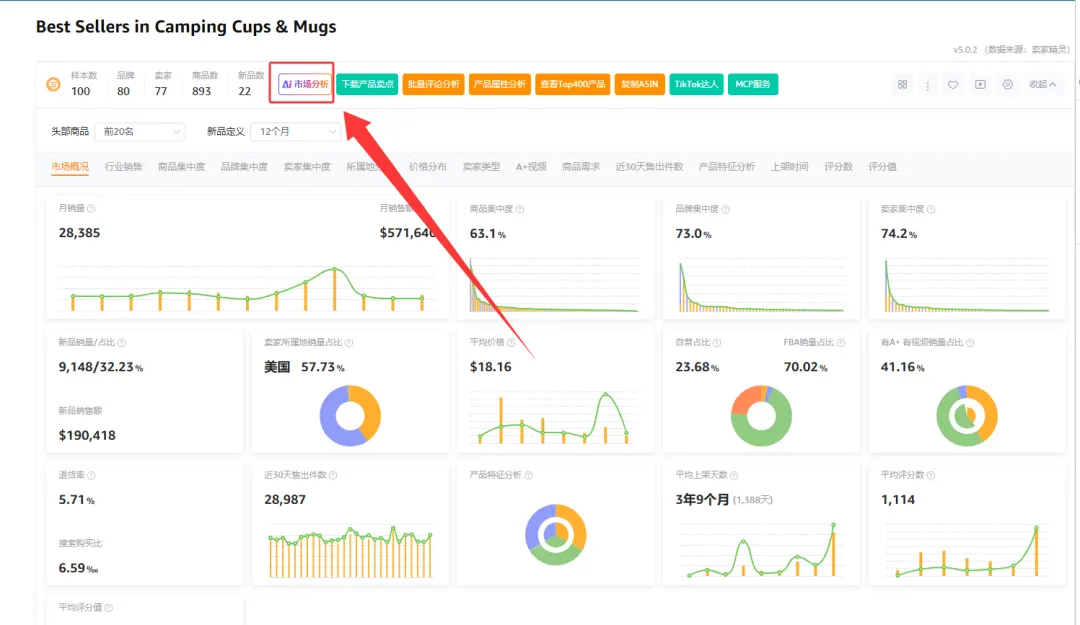
Task: Open the 品牌集中度 tab
Action: tap(244, 167)
